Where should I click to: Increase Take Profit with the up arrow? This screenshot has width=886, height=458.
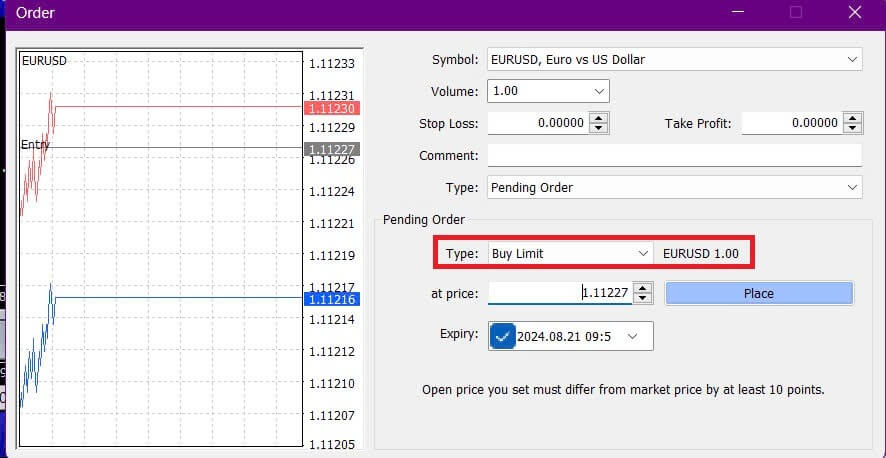point(853,119)
